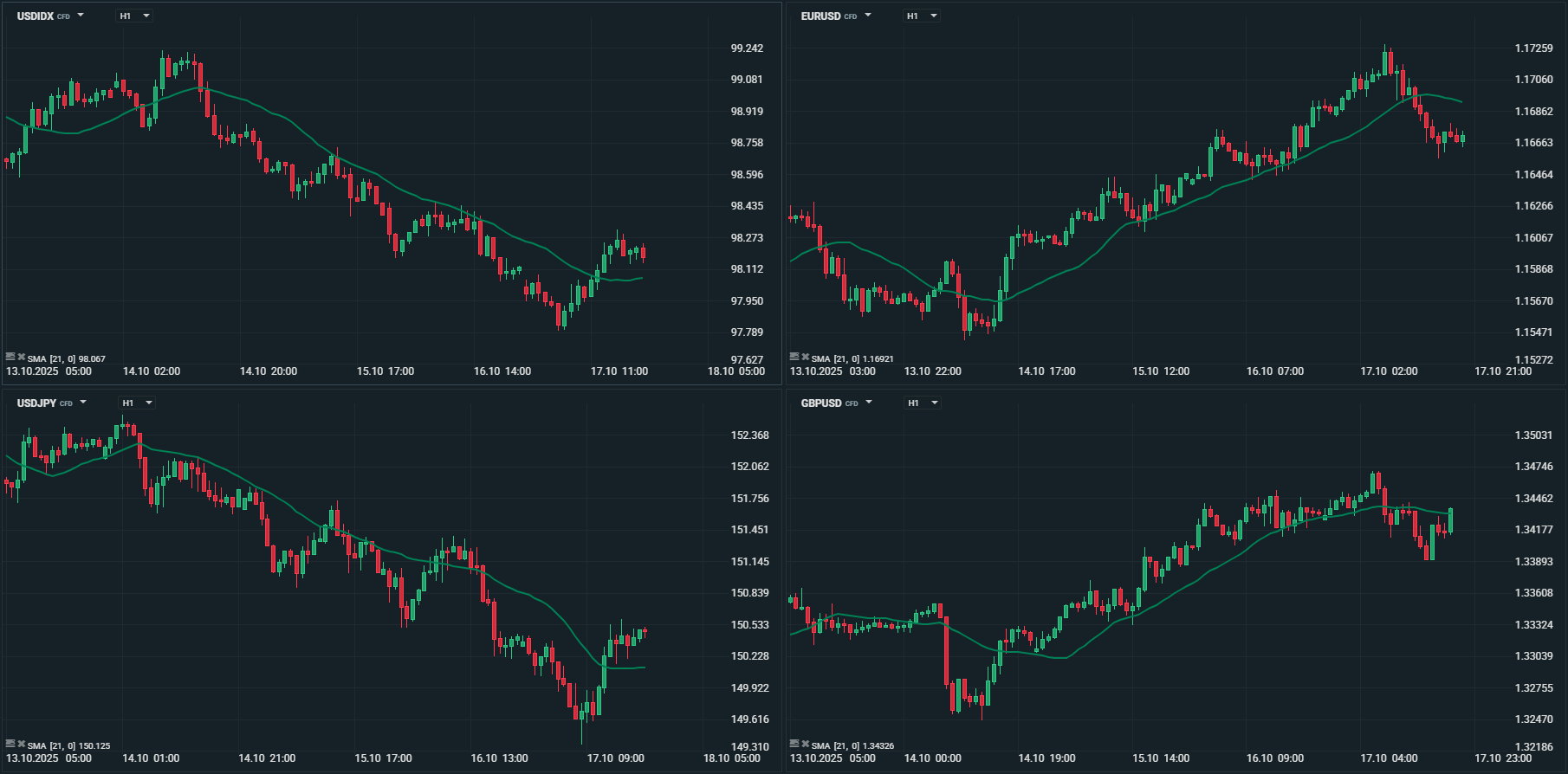This screenshot has width=1568, height=774.
Task: Expand the USDIDX symbol dropdown
Action: (x=81, y=16)
